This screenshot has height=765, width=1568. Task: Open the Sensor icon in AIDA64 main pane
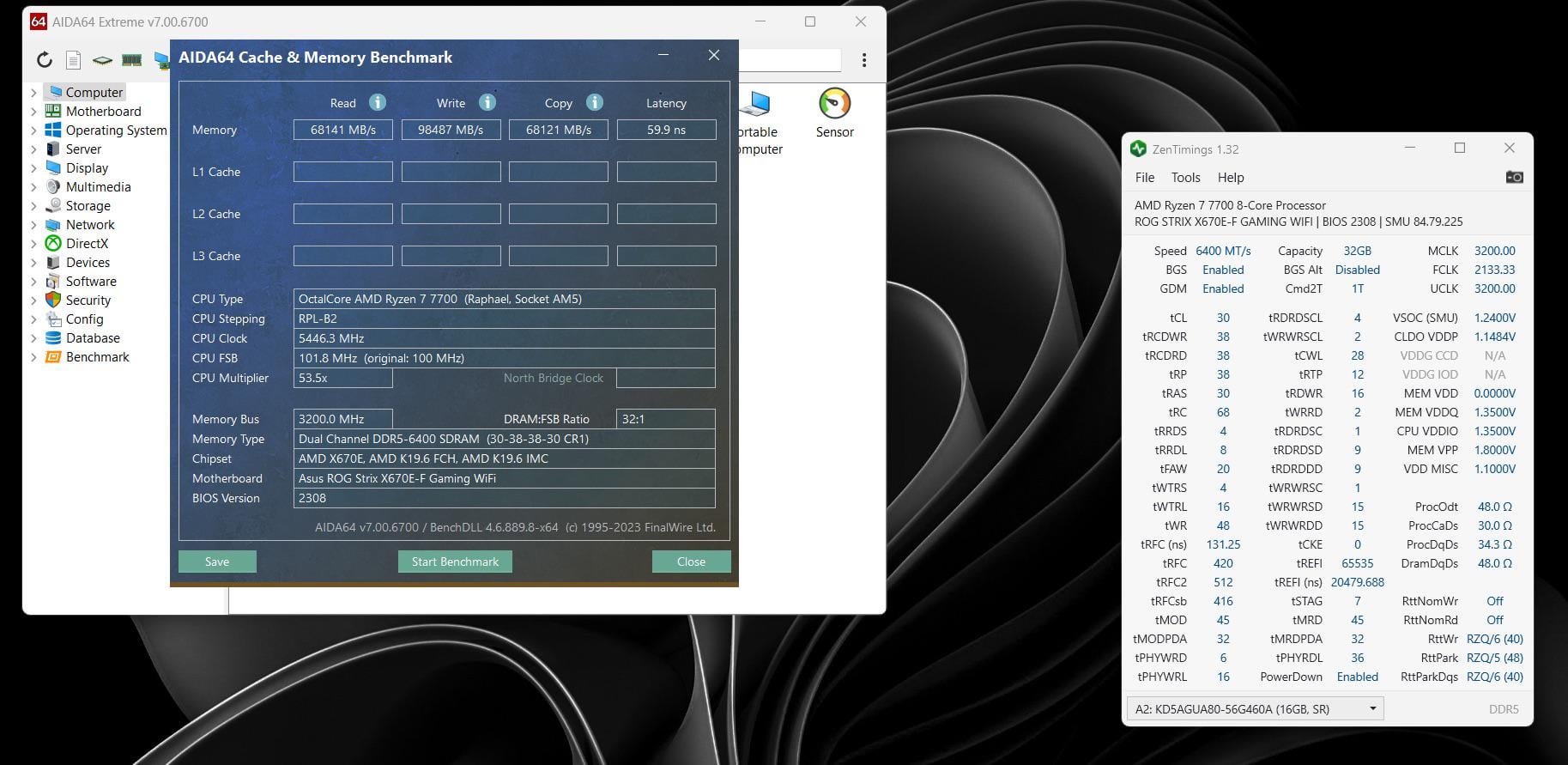(x=834, y=104)
